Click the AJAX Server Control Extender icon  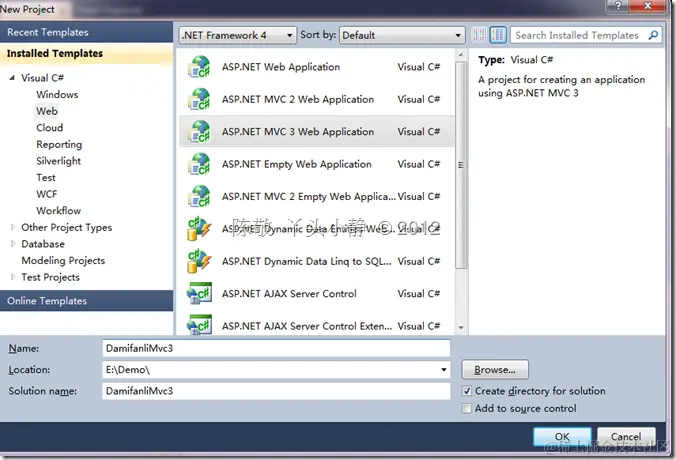tap(199, 325)
